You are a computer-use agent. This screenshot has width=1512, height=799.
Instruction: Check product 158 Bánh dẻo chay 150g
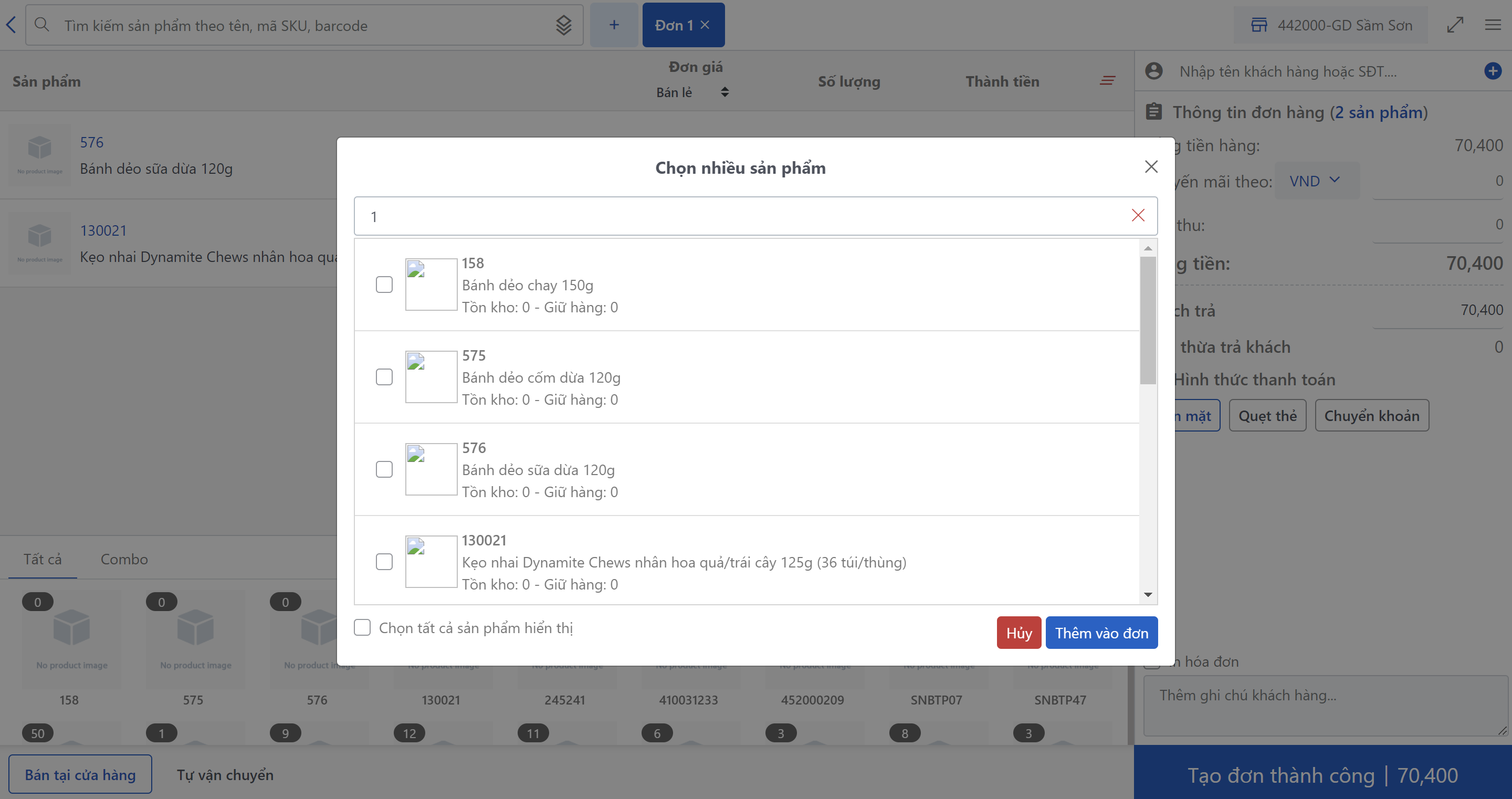[x=384, y=285]
